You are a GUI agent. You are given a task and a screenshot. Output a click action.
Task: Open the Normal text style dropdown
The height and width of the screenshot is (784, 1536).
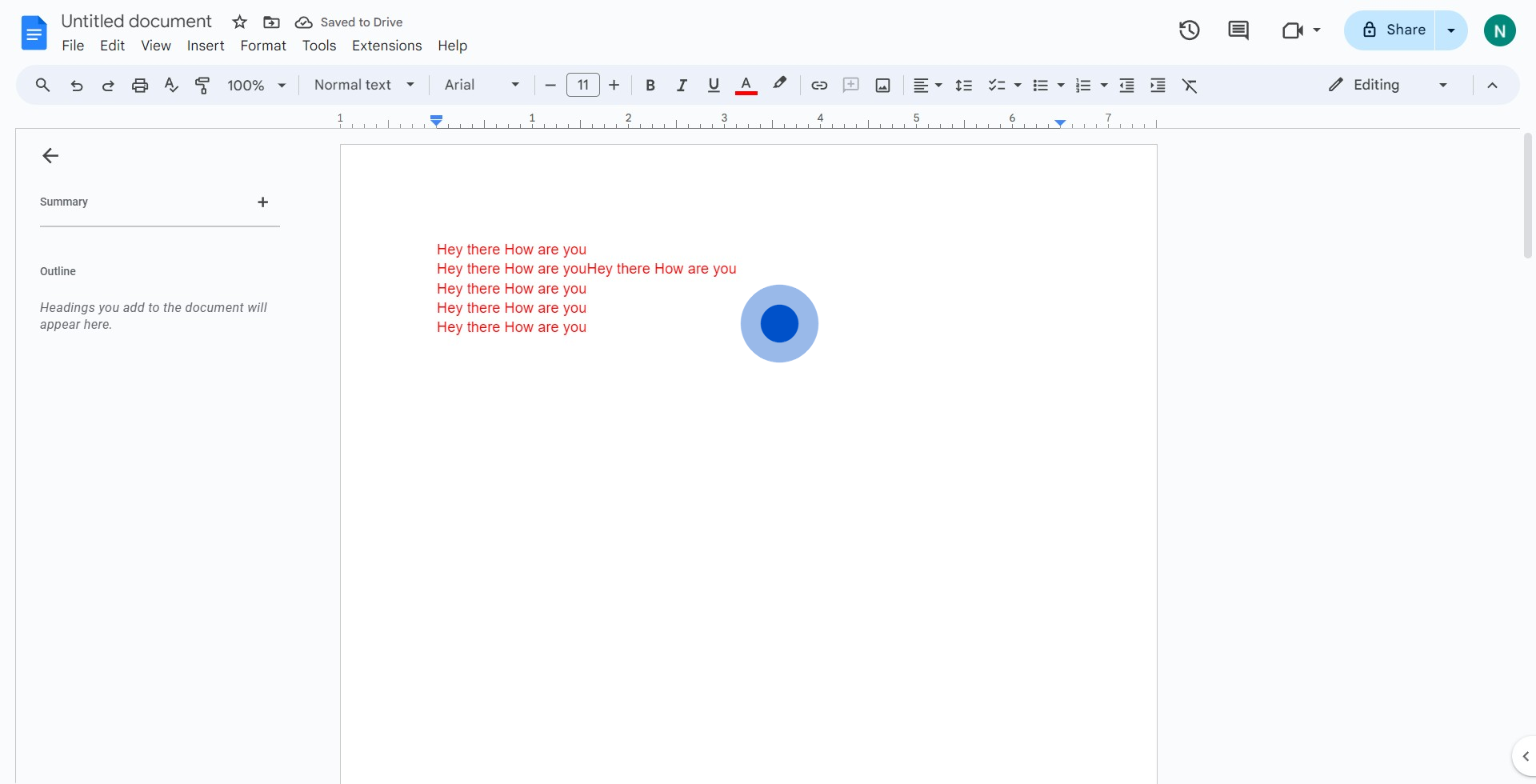[364, 85]
